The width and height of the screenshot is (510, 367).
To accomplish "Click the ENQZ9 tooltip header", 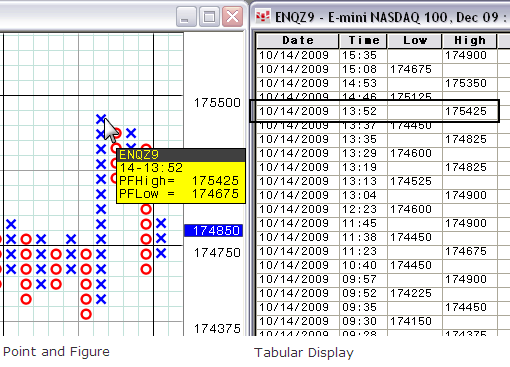I will click(x=181, y=155).
